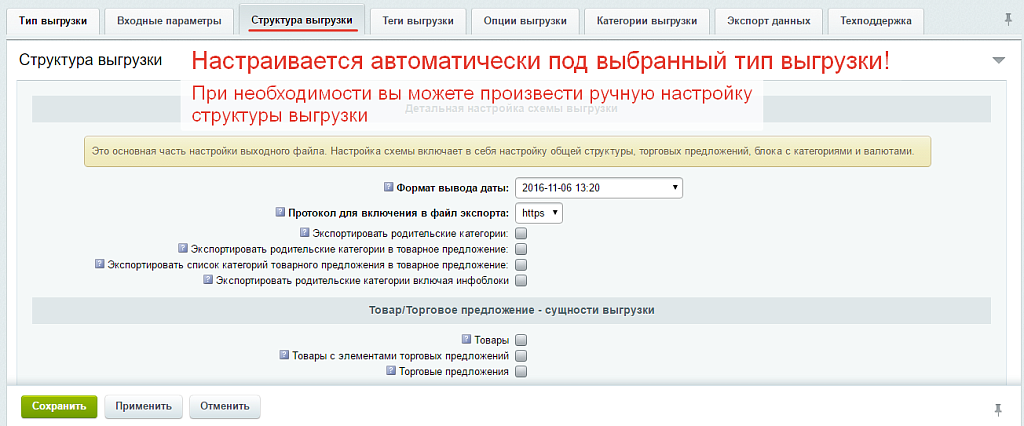Open the 'Экспорт данных' tab
1024x426 pixels.
click(x=775, y=21)
